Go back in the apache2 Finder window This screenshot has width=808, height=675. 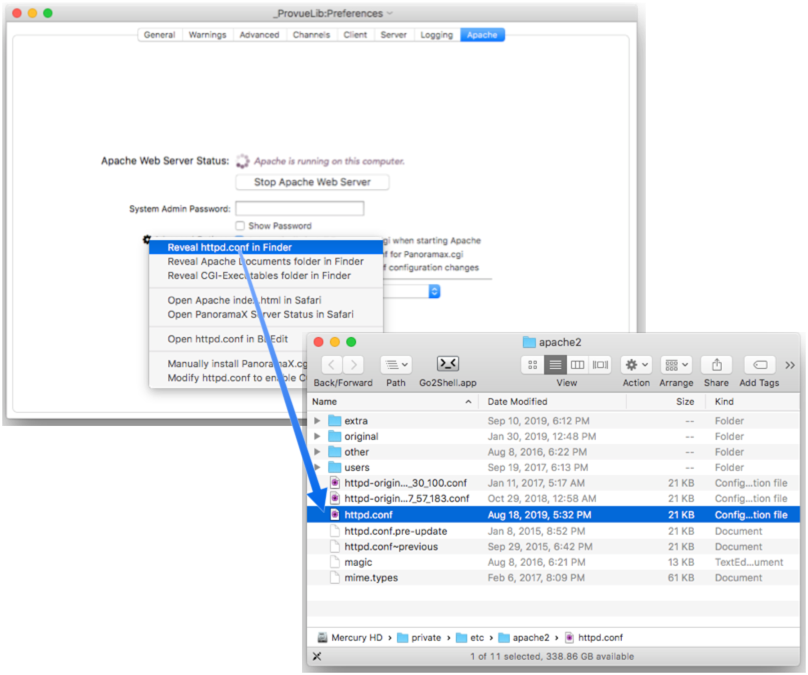[x=332, y=365]
